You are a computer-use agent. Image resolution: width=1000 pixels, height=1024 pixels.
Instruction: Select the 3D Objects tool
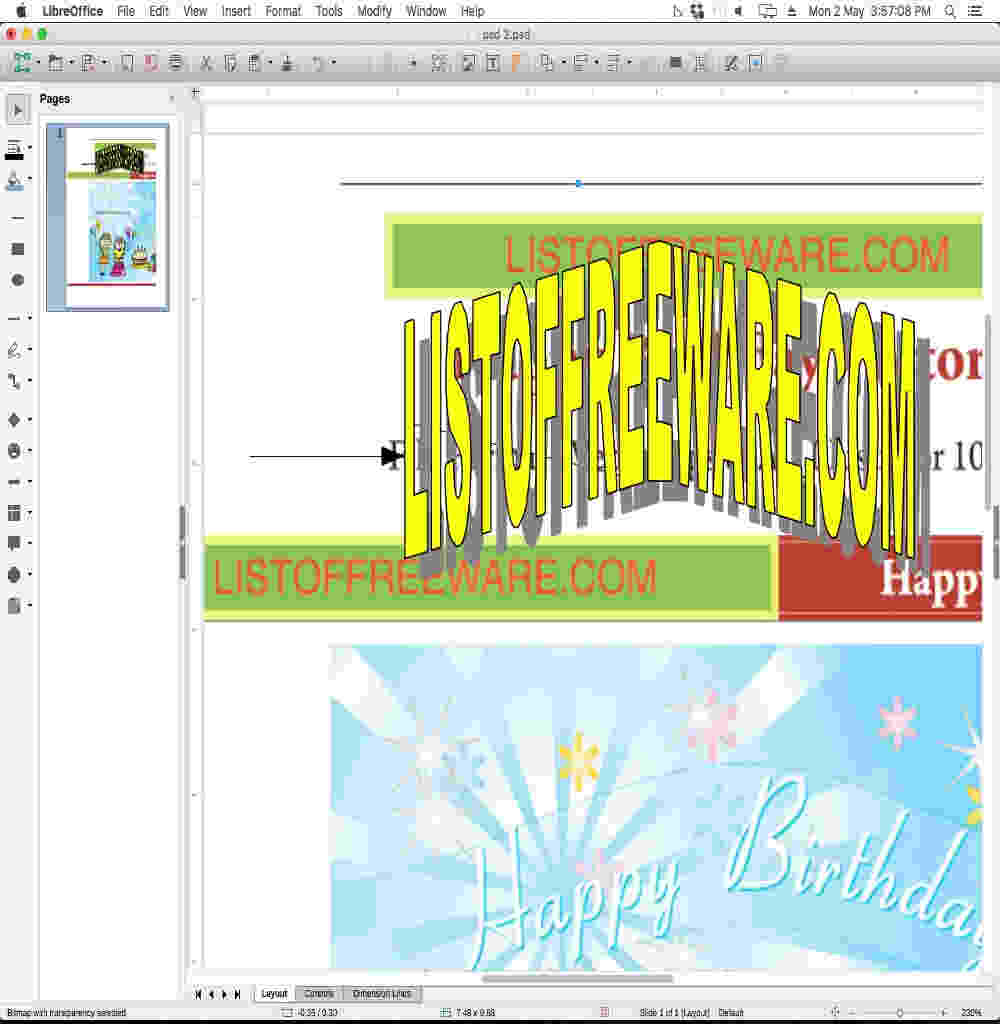(x=14, y=605)
